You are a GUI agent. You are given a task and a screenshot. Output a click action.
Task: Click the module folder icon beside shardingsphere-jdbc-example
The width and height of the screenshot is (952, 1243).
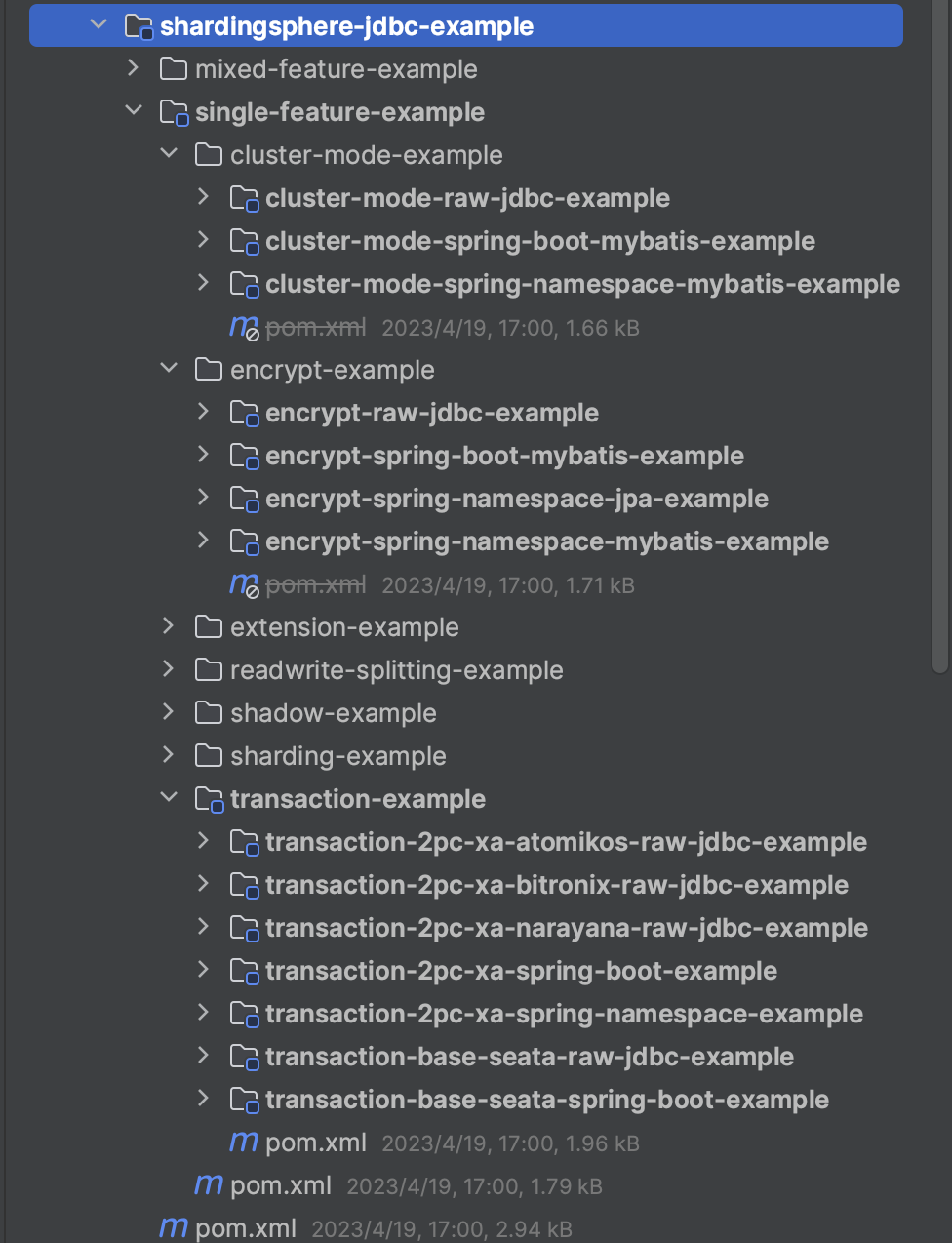(137, 26)
